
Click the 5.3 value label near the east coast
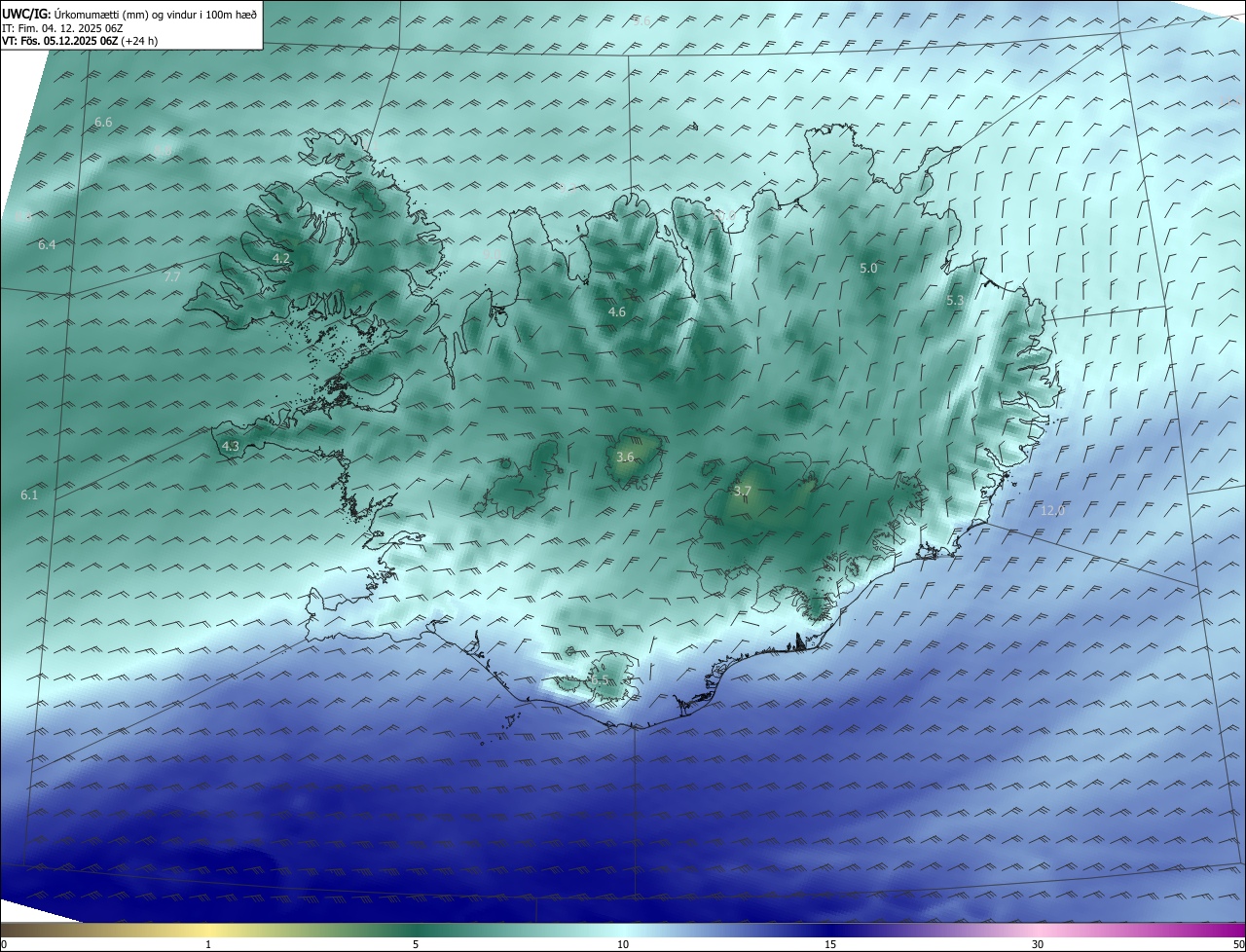[x=955, y=302]
